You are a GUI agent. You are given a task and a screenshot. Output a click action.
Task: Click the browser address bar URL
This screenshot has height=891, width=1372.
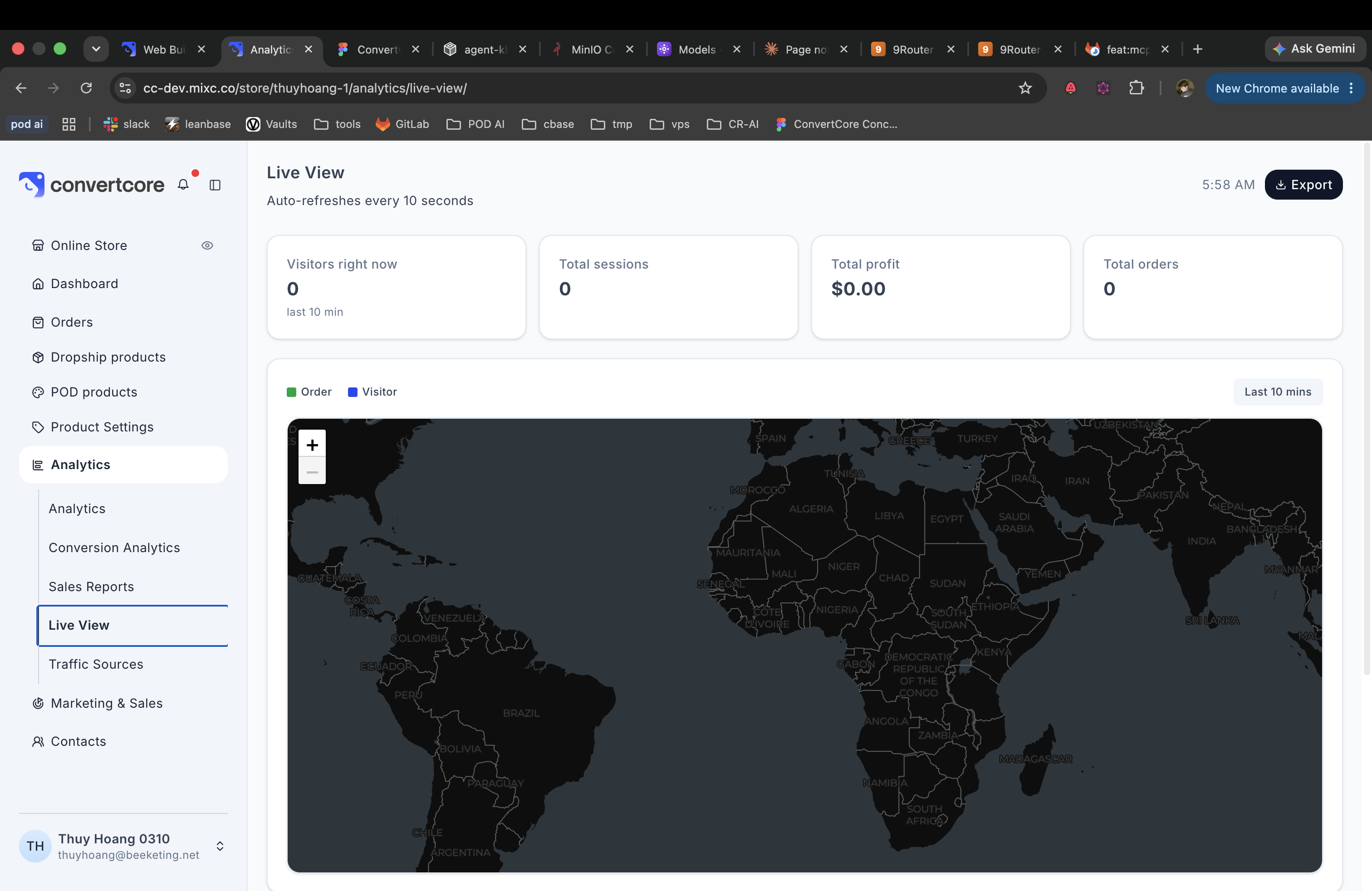[x=305, y=88]
